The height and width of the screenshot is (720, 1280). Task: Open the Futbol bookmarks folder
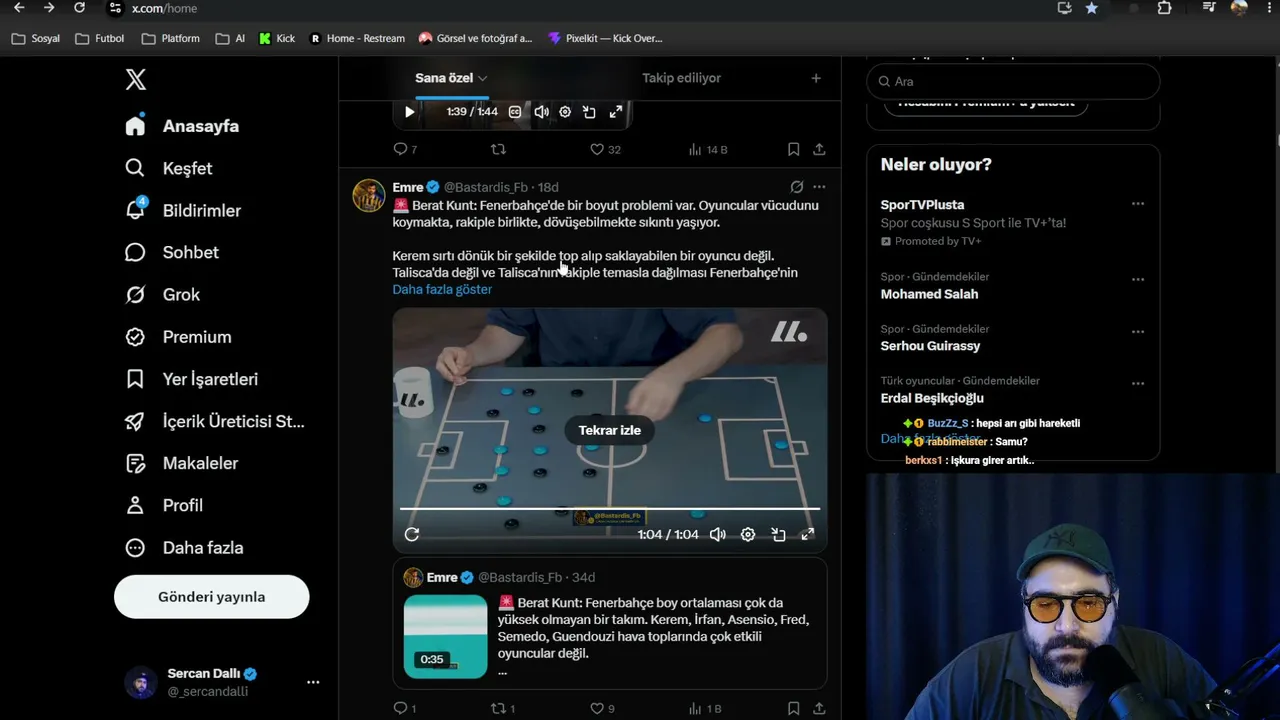click(100, 39)
